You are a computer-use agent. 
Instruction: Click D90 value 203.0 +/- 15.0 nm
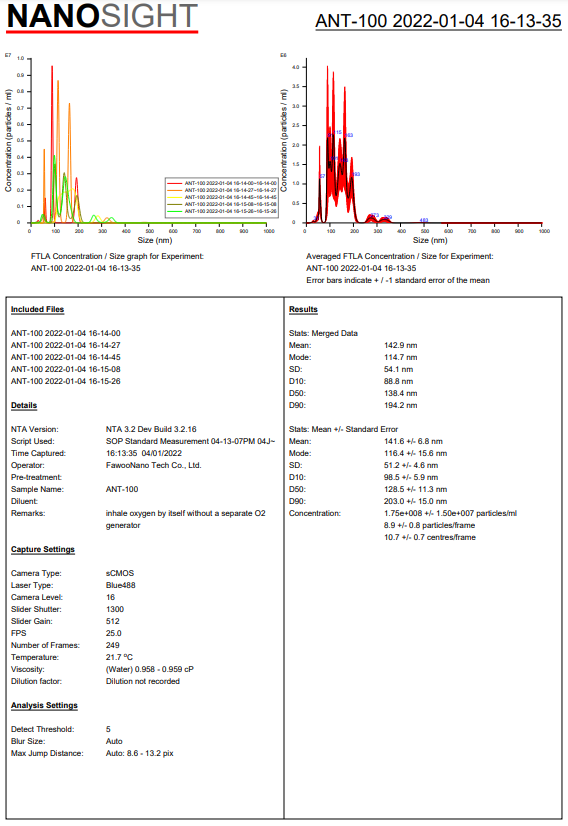point(415,501)
